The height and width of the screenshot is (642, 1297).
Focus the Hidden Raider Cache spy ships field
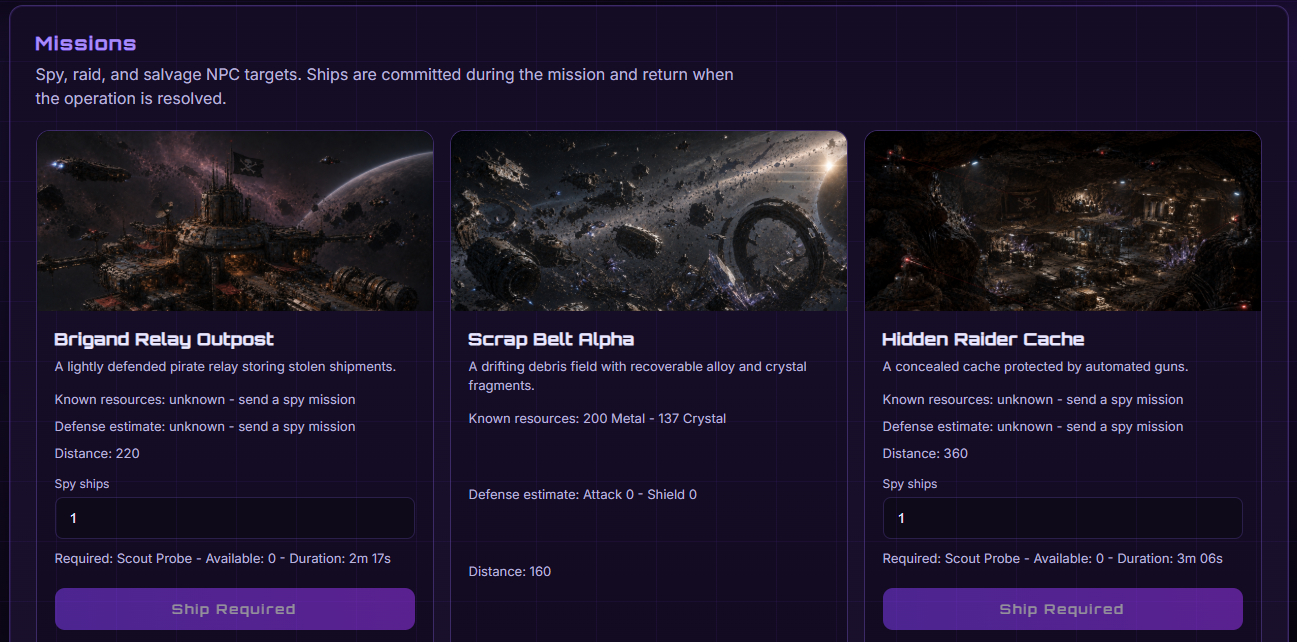click(1063, 518)
